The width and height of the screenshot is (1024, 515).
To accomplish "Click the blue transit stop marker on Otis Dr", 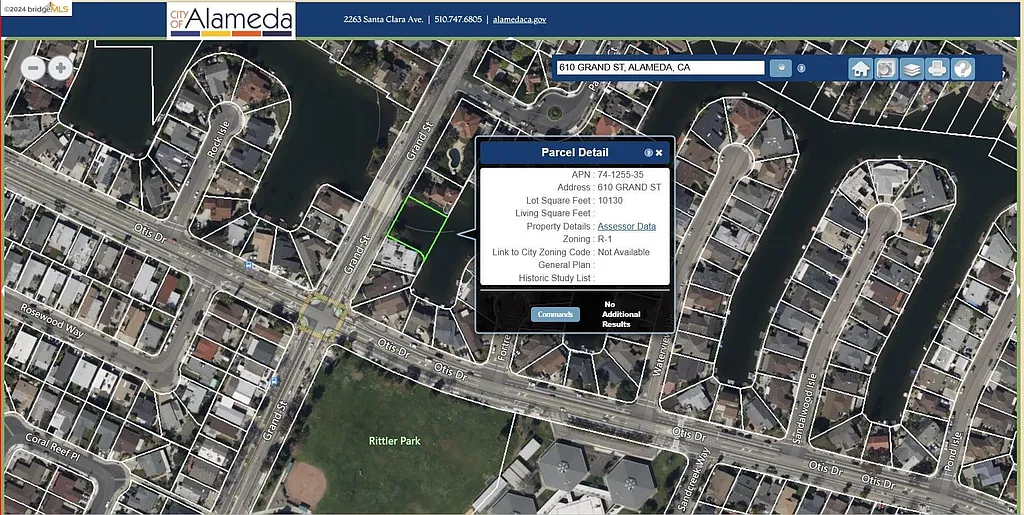I will [x=248, y=265].
